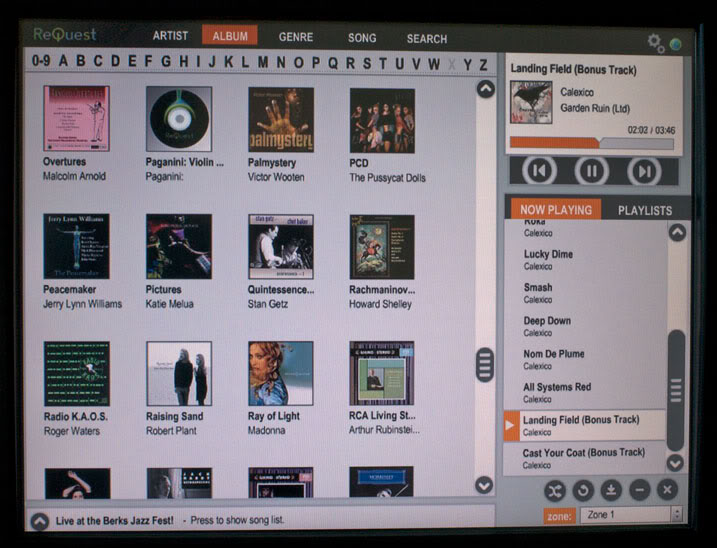Jump to albums starting with A
717x548 pixels.
tap(64, 60)
